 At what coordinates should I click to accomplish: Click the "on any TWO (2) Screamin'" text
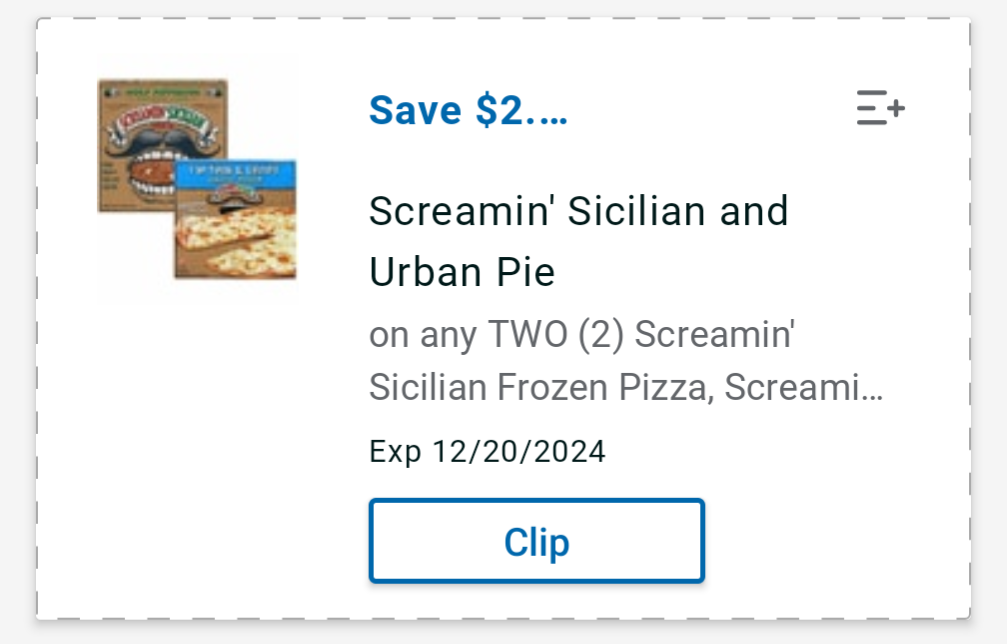tap(581, 336)
